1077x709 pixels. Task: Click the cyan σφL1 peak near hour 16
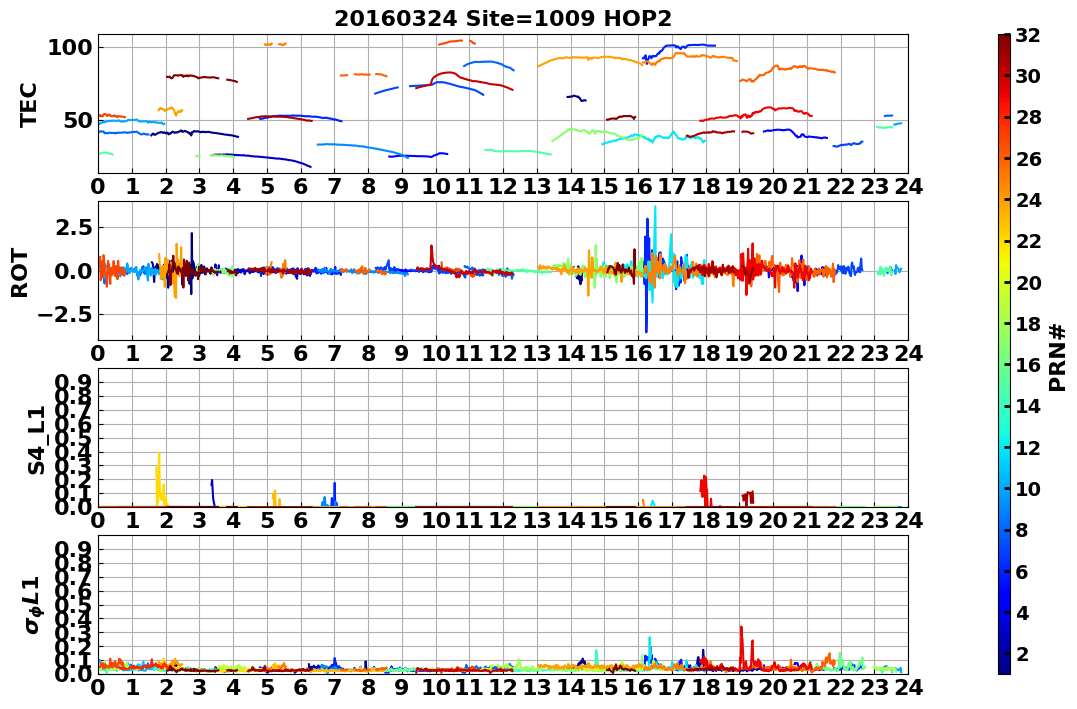[x=649, y=649]
